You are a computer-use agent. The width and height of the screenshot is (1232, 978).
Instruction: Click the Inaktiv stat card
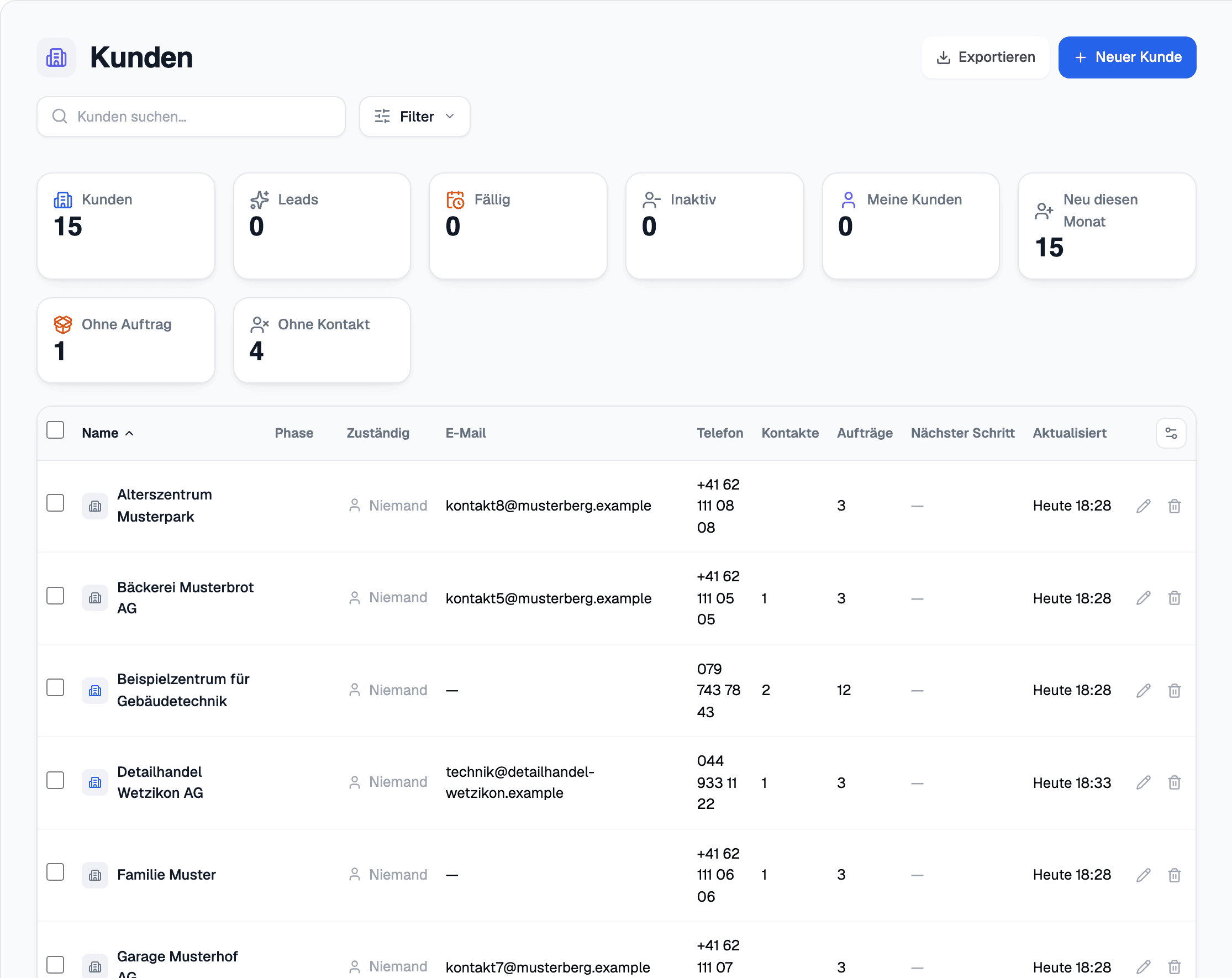715,226
